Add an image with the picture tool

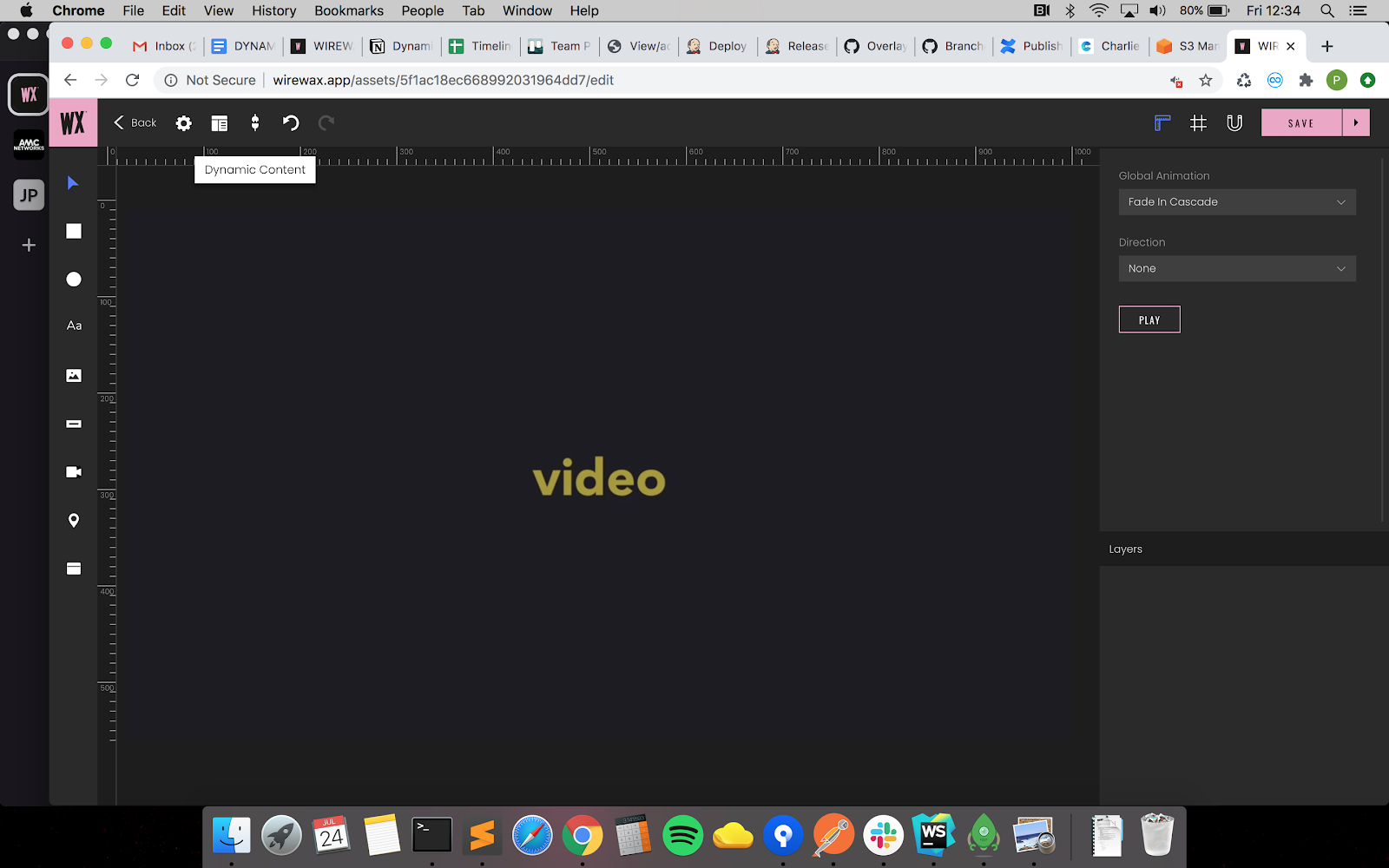coord(74,376)
